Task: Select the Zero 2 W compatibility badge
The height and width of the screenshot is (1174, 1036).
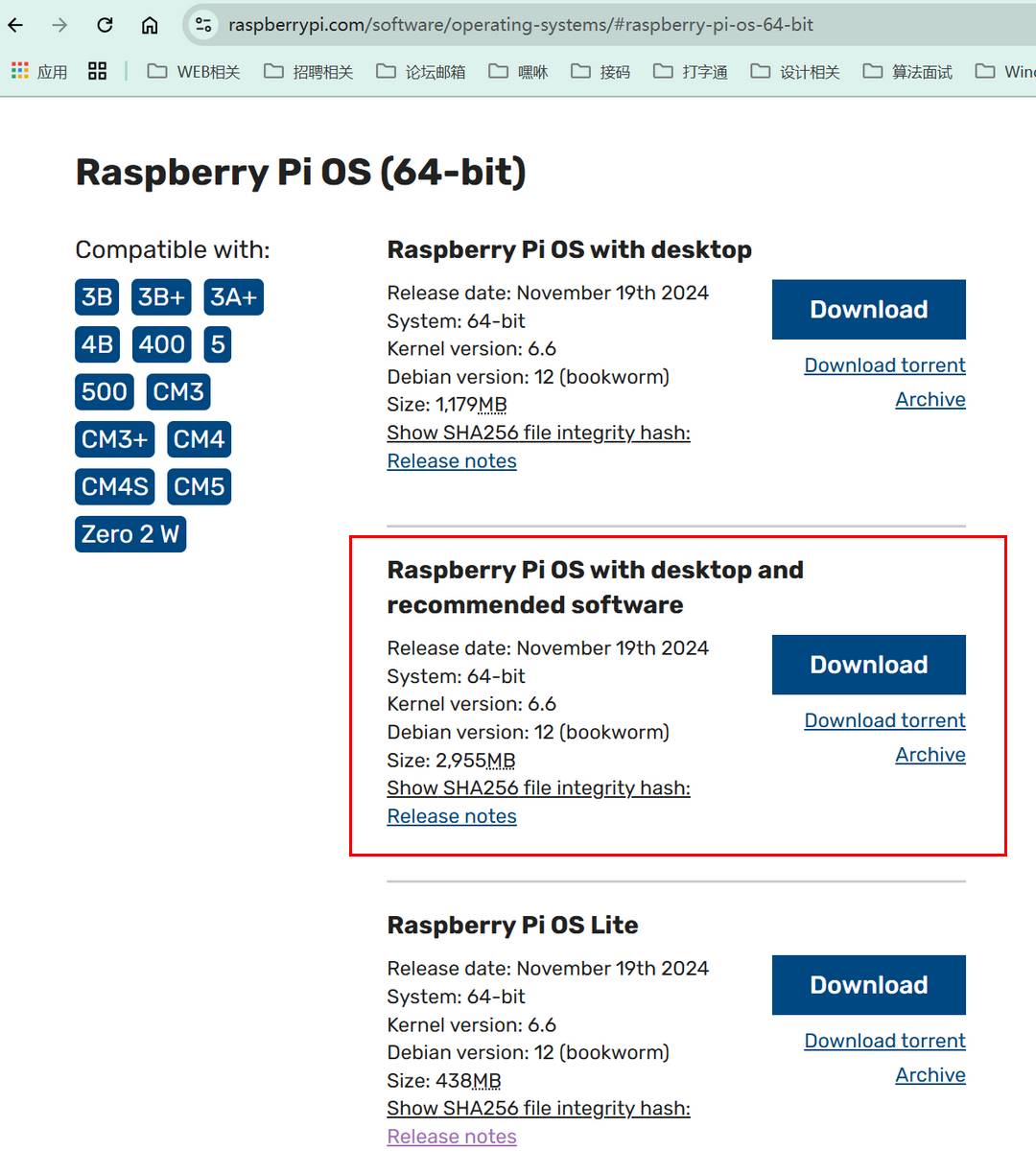Action: (130, 534)
